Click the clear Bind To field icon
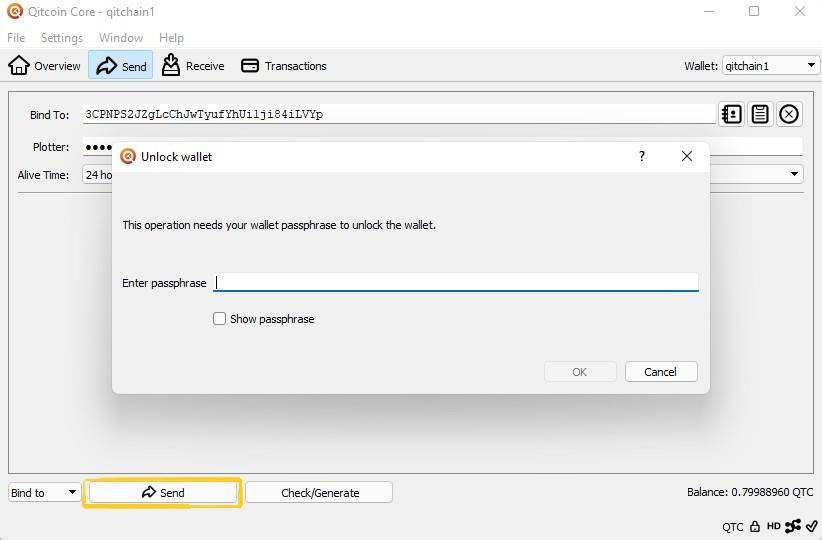The image size is (822, 540). (x=788, y=114)
